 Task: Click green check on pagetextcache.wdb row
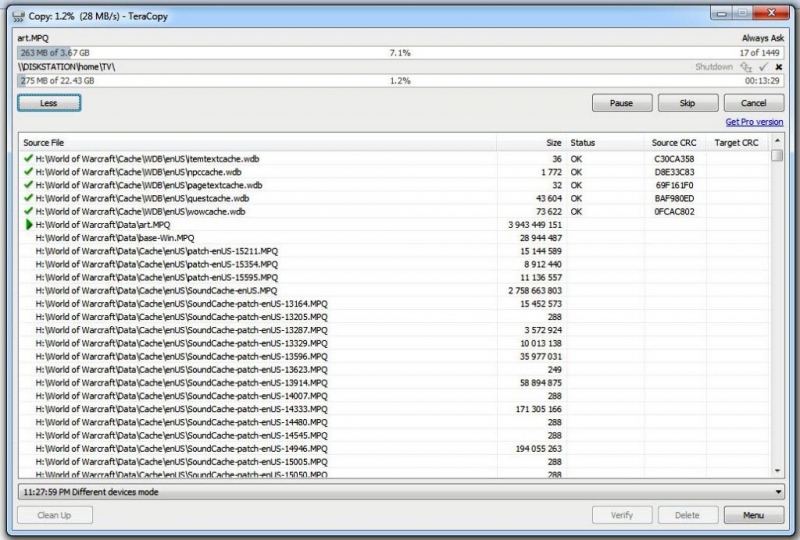coord(29,185)
